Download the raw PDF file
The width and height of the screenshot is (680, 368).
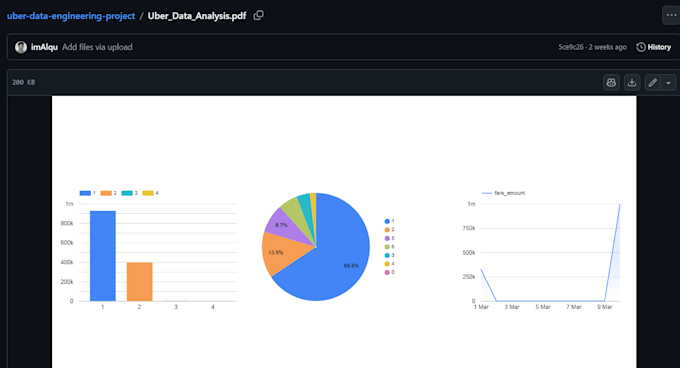(x=632, y=82)
